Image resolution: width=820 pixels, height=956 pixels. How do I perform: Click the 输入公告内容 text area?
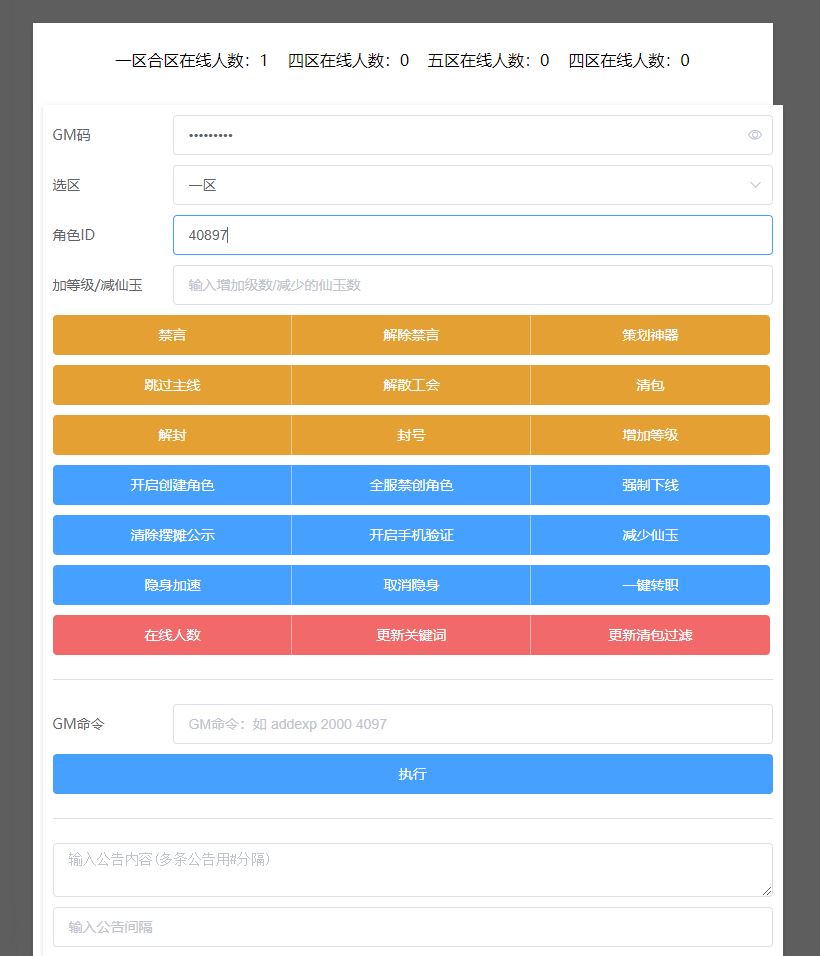412,869
